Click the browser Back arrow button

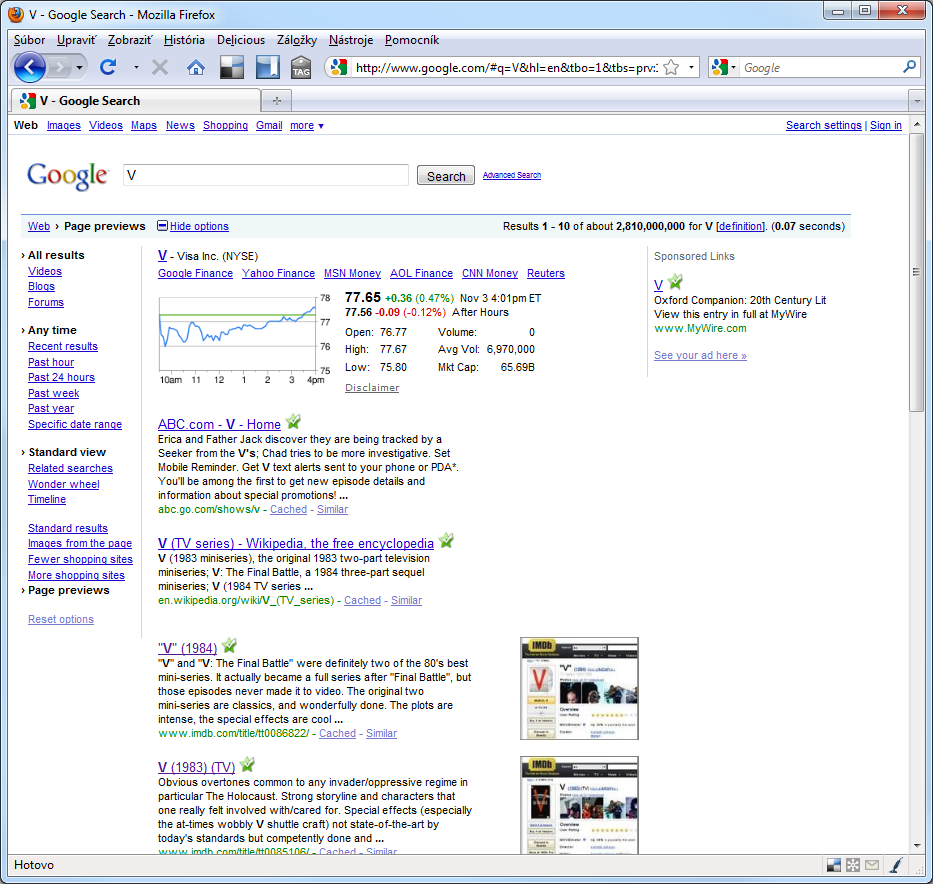[30, 67]
